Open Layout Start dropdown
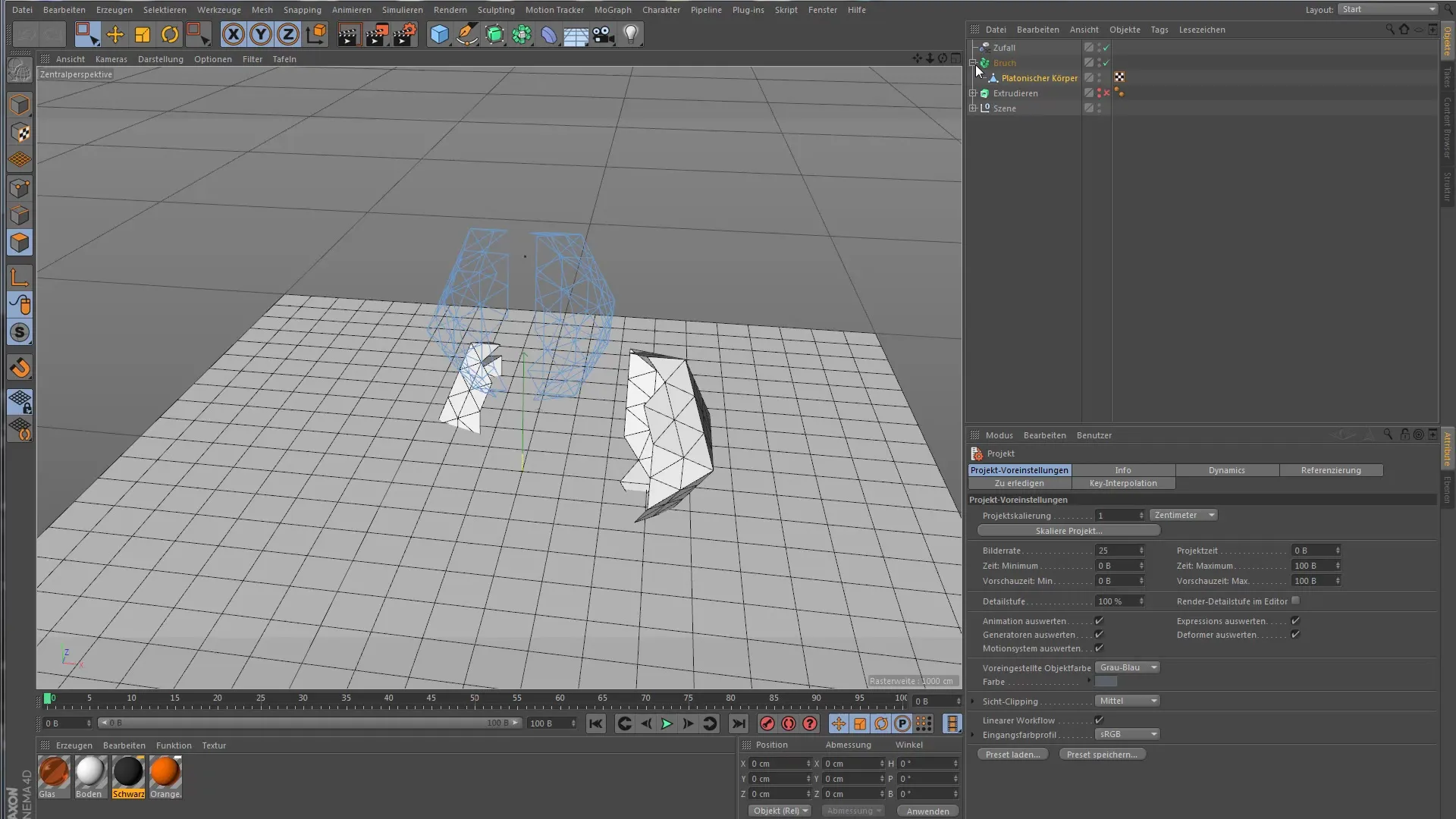The image size is (1456, 819). [1389, 9]
